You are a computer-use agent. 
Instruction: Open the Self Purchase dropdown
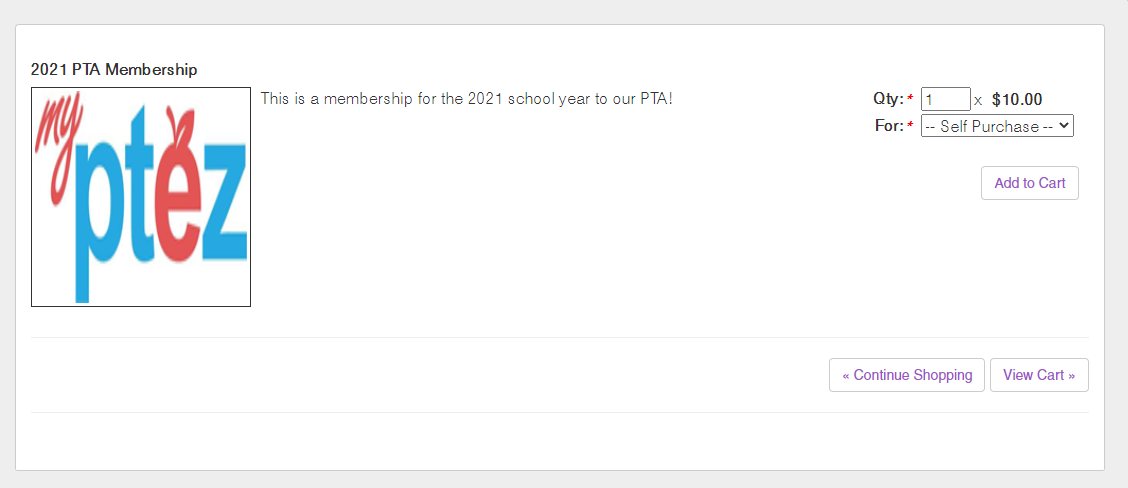click(990, 127)
